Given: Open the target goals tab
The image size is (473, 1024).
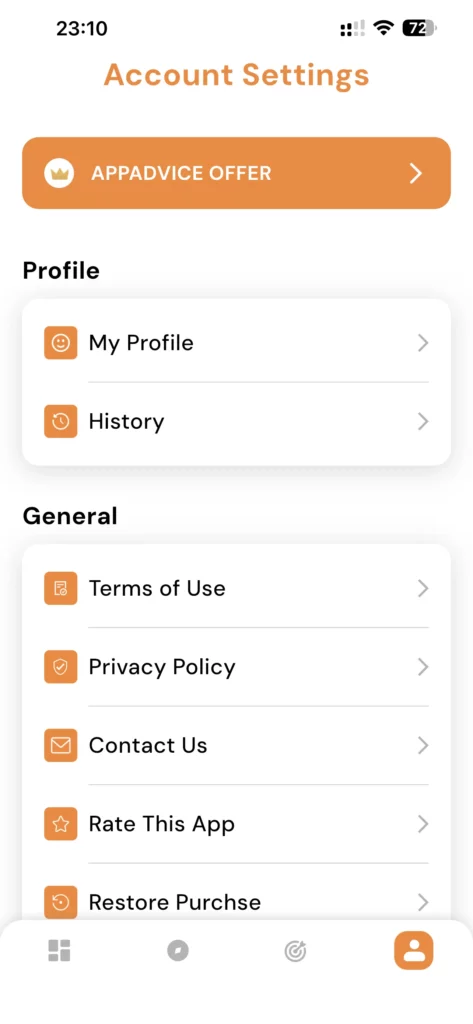Looking at the screenshot, I should coord(295,952).
